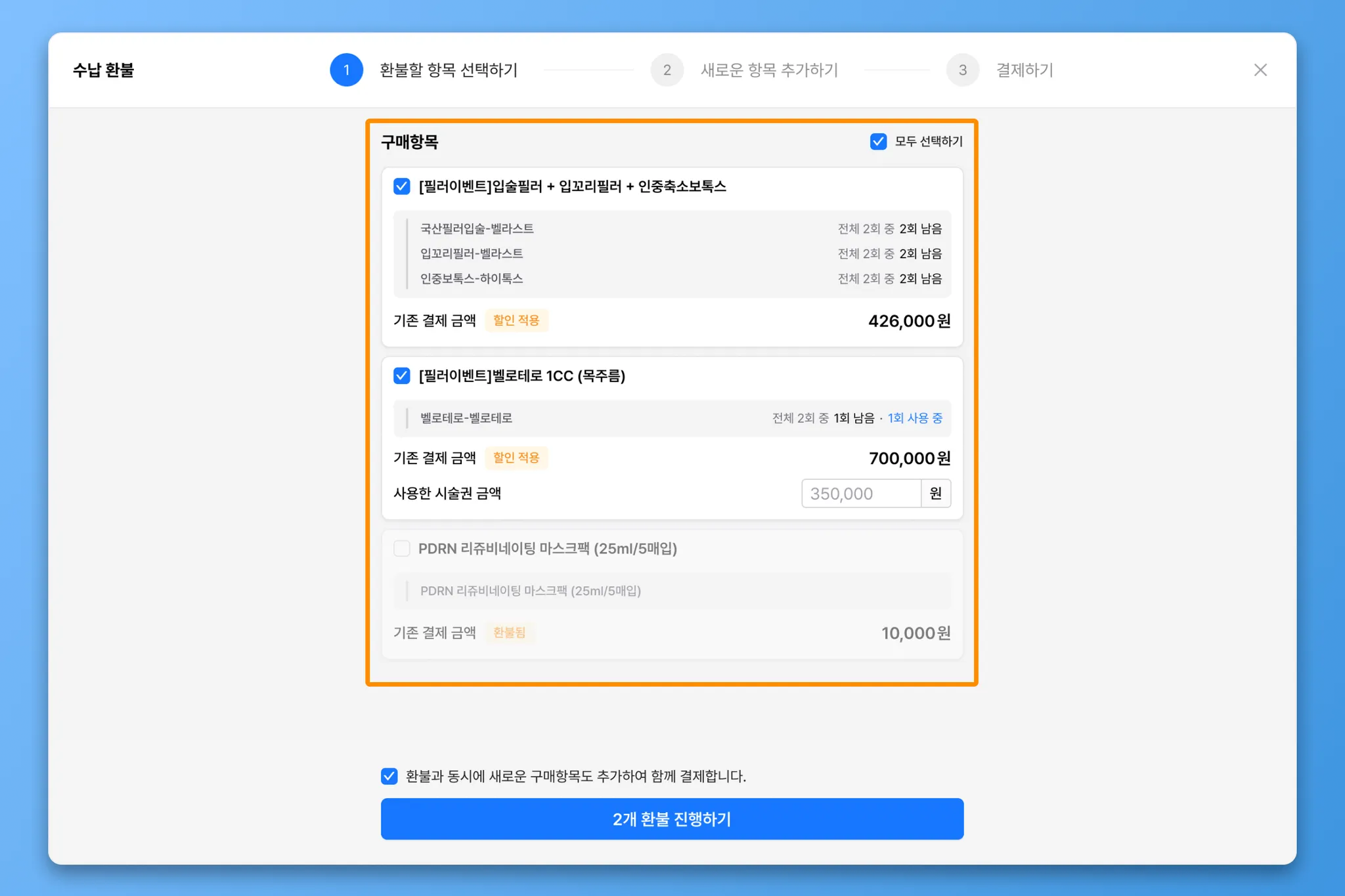Select 결제하기 step label
The height and width of the screenshot is (896, 1345).
click(1025, 70)
